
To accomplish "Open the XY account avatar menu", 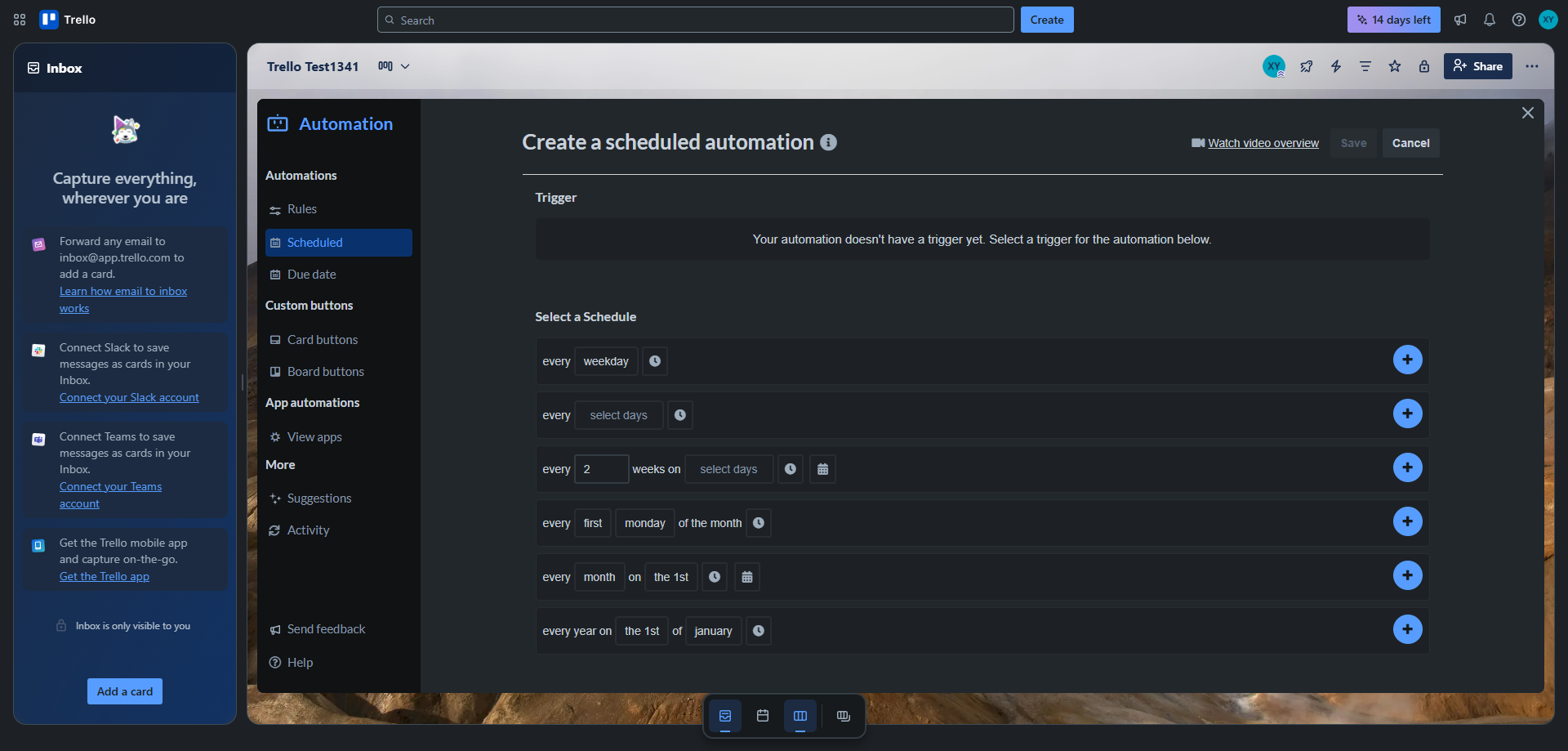I will (x=1548, y=20).
